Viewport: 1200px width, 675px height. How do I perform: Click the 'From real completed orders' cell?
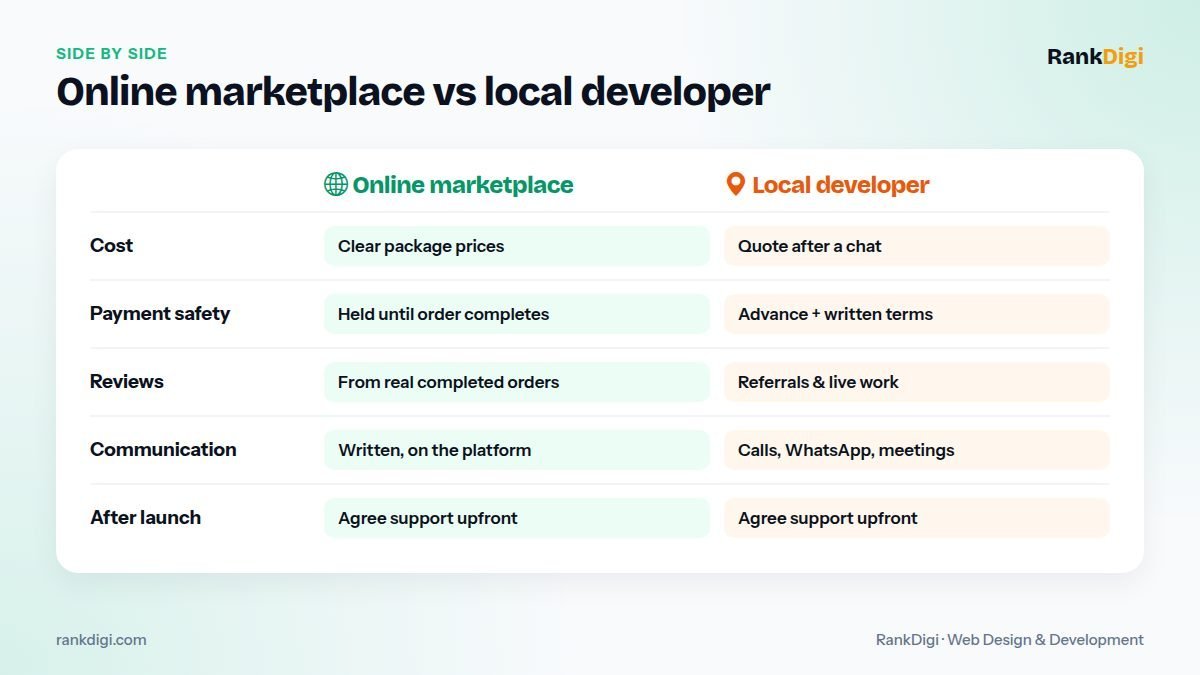coord(517,382)
